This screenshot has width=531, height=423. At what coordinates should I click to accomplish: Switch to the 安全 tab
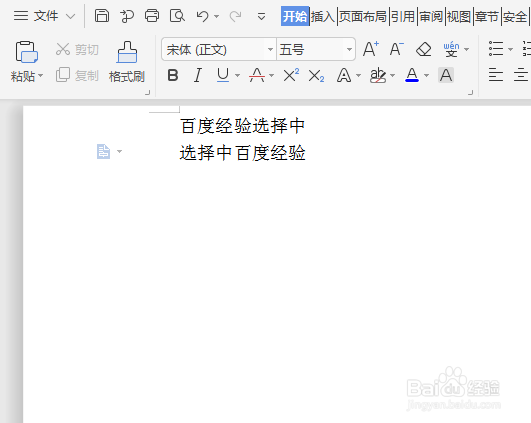(515, 16)
